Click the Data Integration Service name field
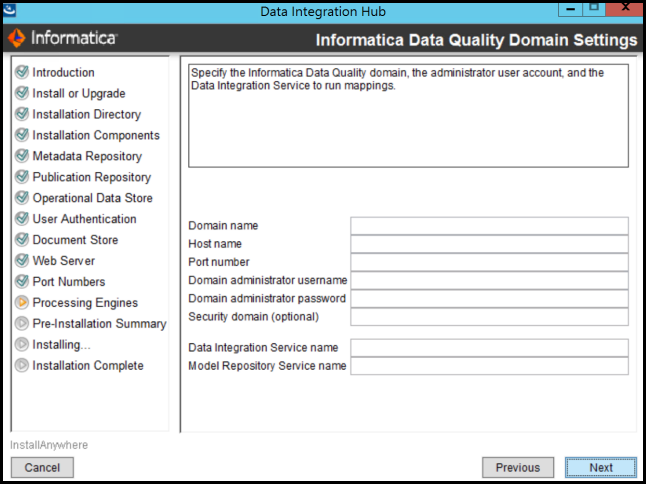Viewport: 646px width, 484px height. tap(489, 348)
